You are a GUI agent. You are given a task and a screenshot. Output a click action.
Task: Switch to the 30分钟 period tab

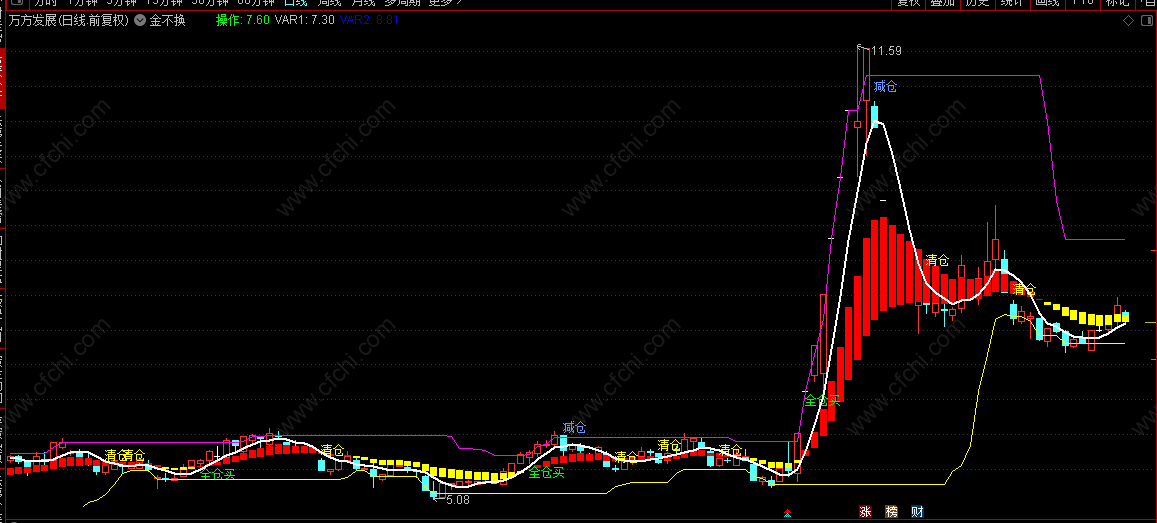pyautogui.click(x=210, y=3)
